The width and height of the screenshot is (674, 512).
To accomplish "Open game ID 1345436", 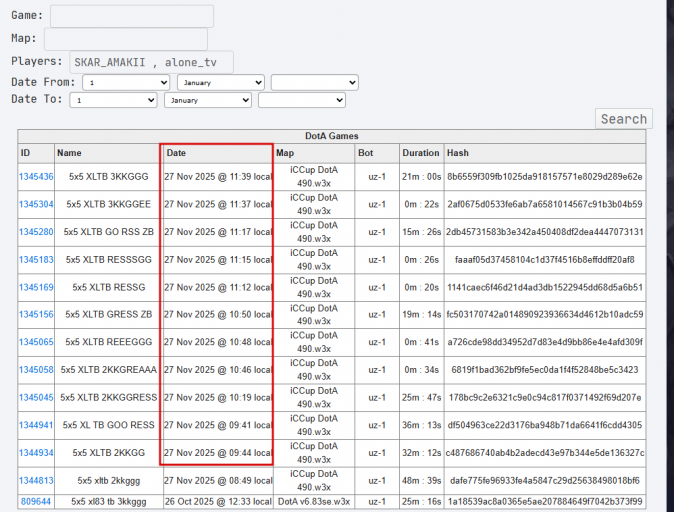I will point(36,177).
